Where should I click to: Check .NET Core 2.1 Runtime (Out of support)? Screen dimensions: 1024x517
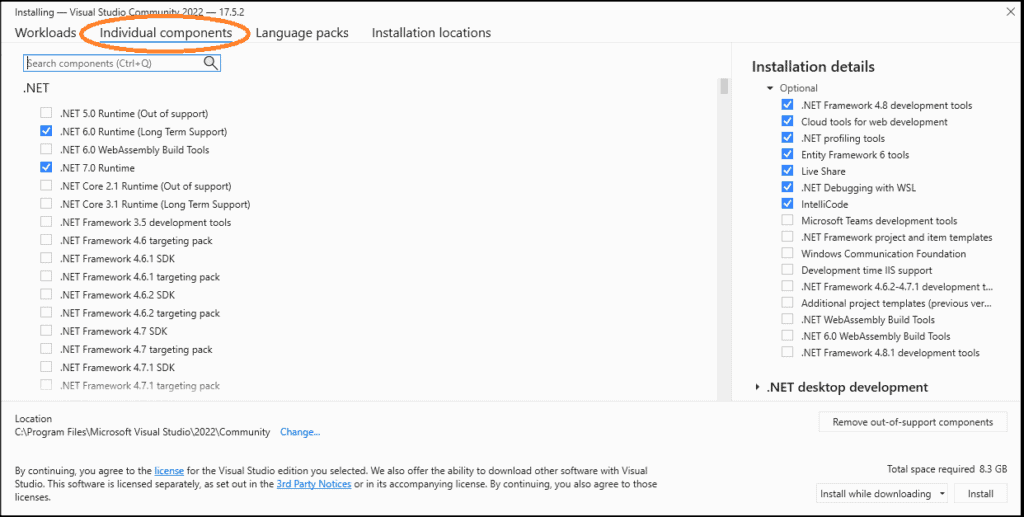tap(46, 186)
